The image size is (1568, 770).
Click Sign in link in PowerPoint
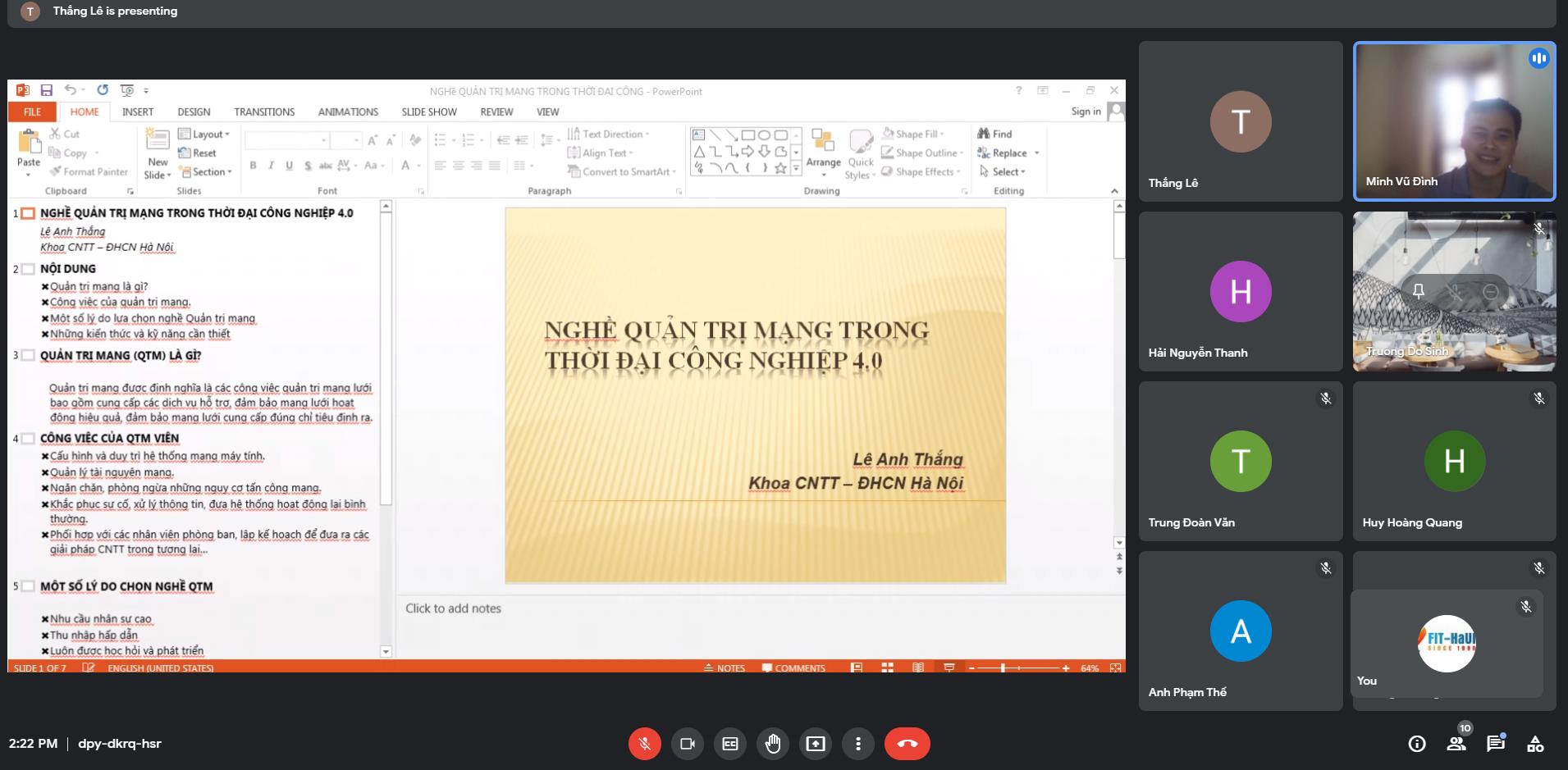point(1086,112)
